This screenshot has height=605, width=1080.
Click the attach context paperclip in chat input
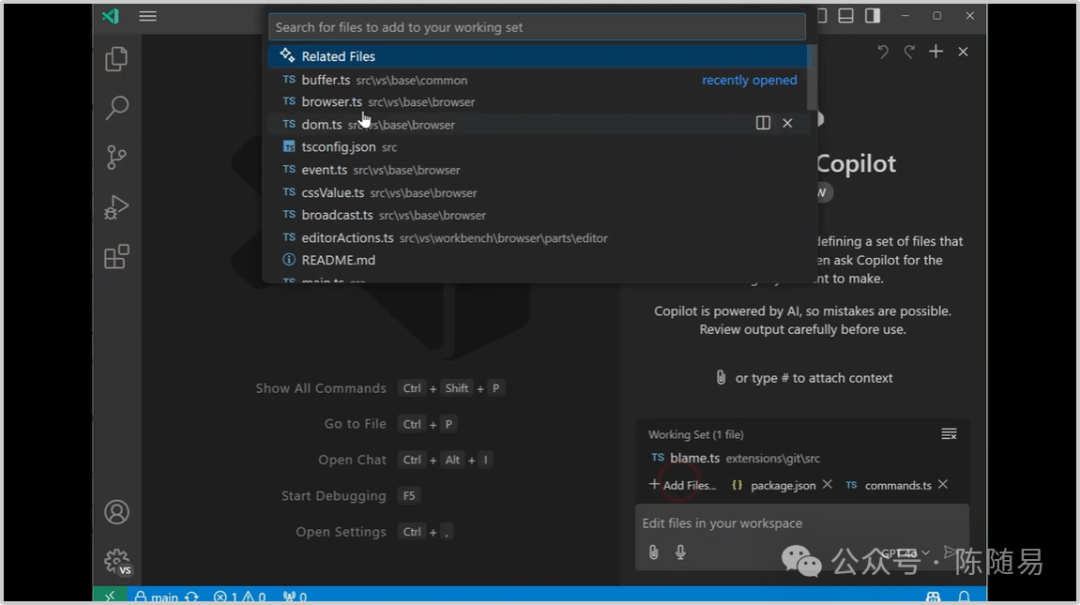click(x=653, y=552)
